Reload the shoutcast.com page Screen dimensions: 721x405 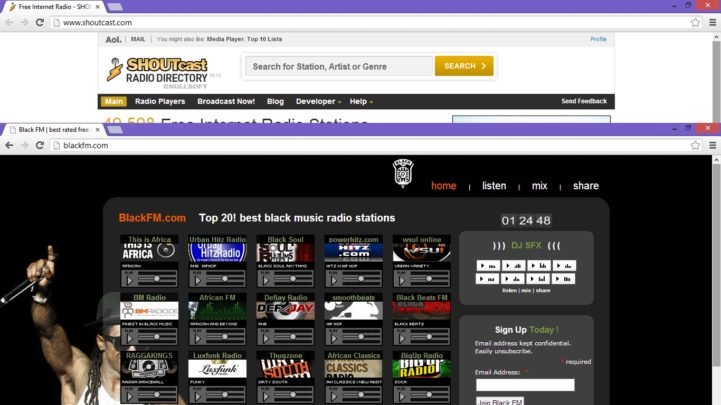click(40, 23)
